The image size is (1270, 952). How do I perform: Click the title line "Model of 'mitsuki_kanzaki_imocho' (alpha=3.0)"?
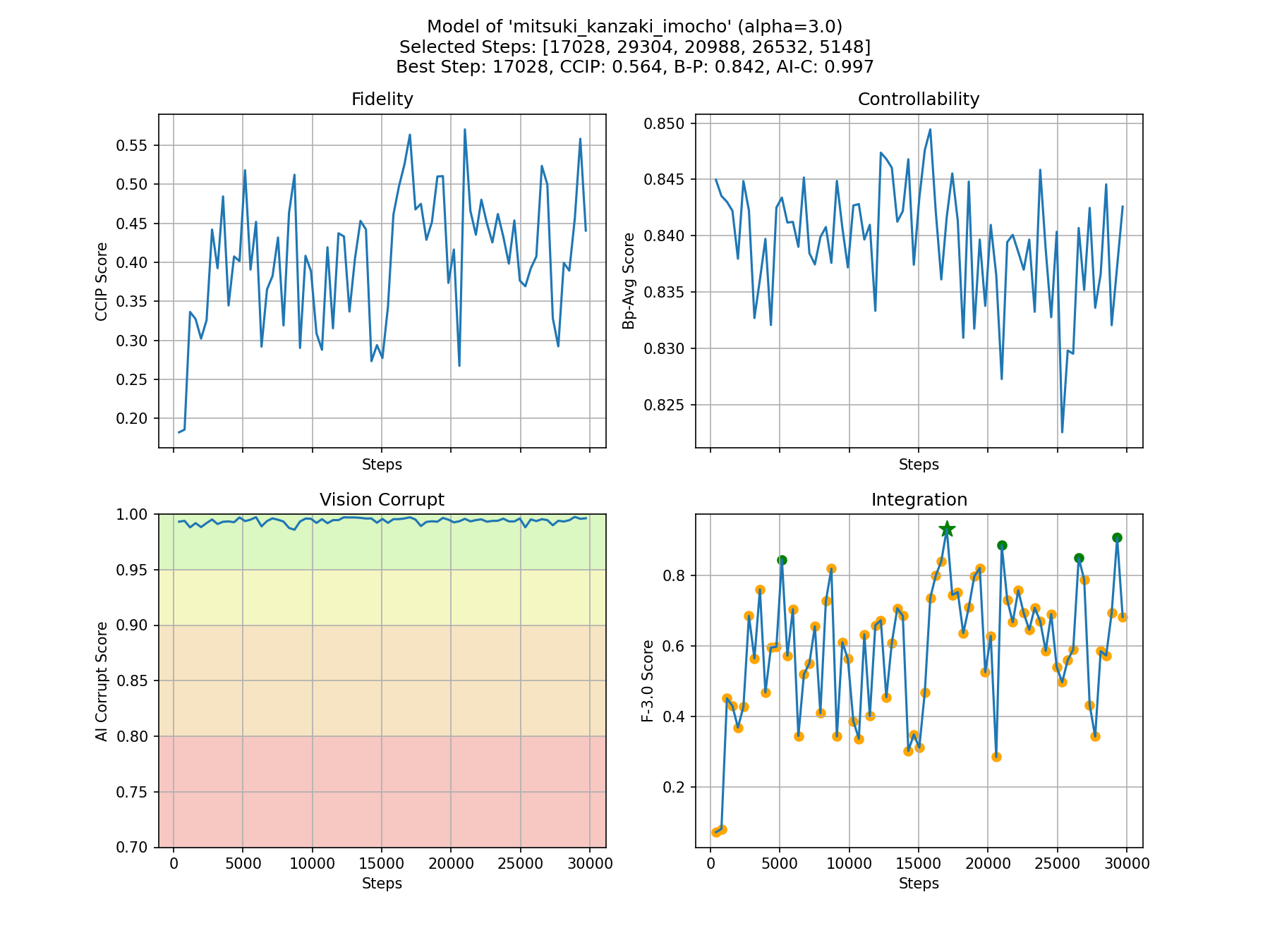click(x=635, y=27)
